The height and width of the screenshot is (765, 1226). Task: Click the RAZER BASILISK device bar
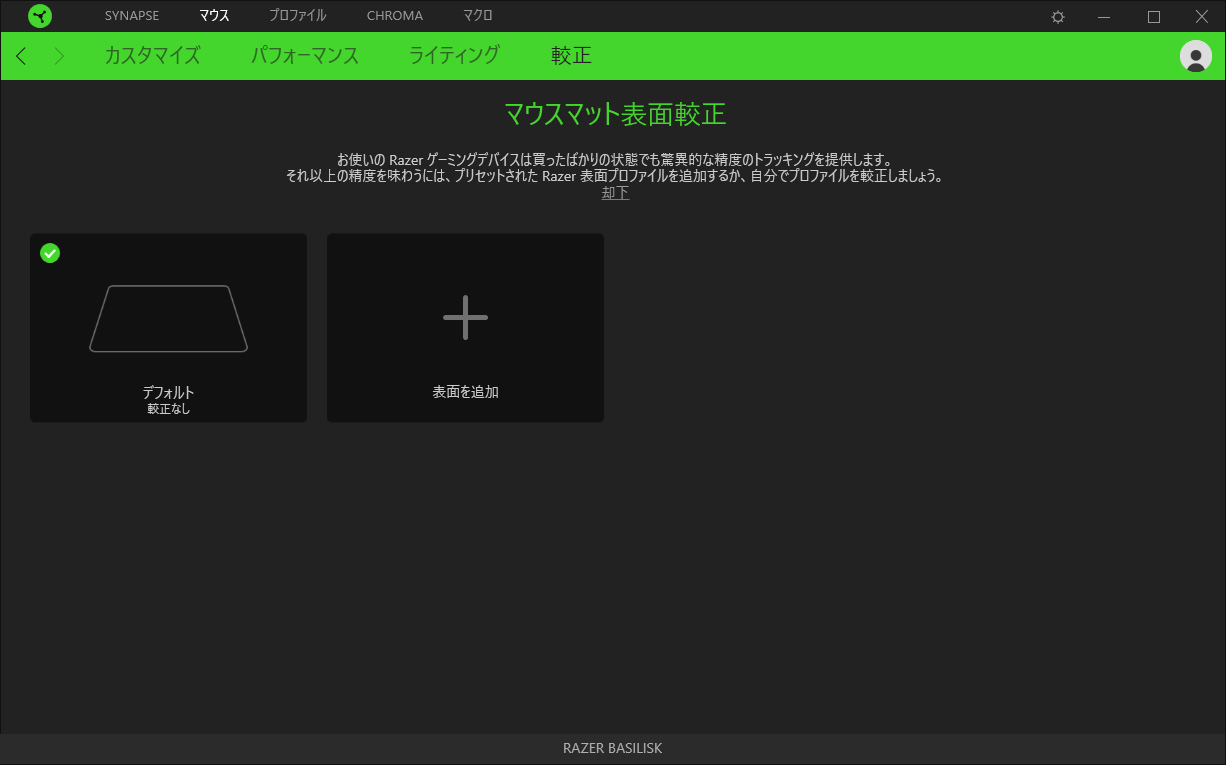point(612,748)
